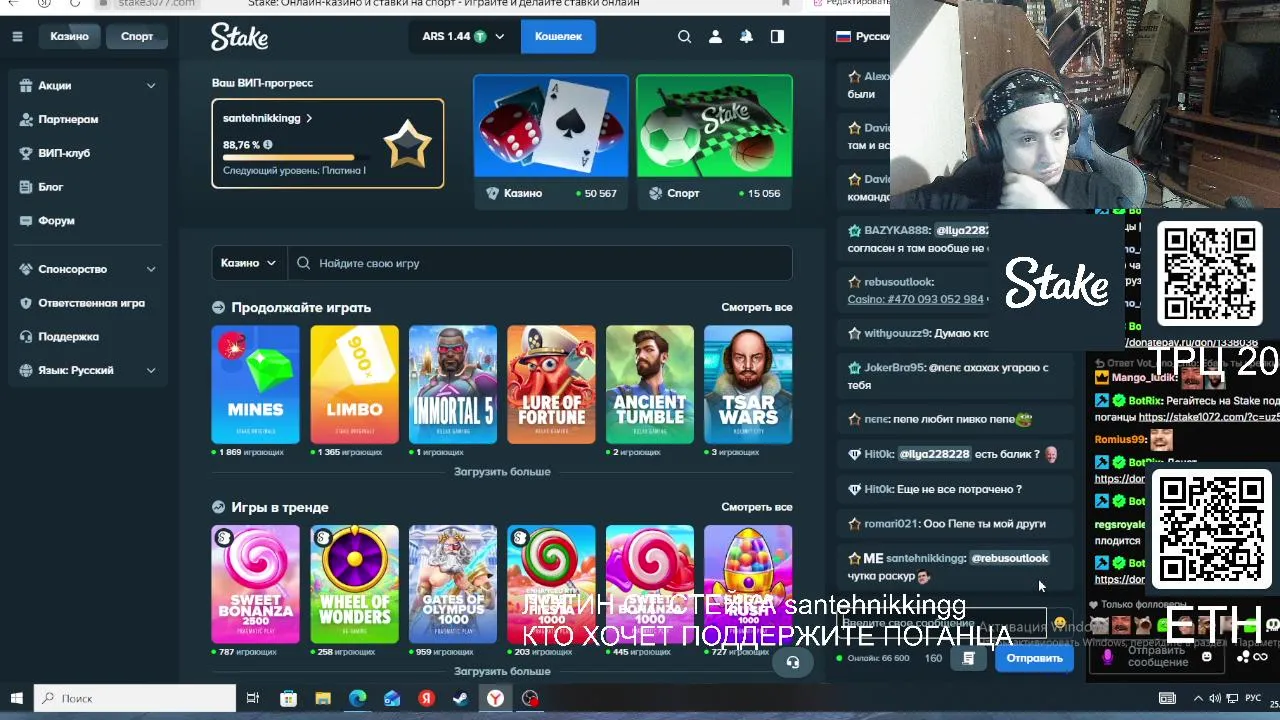Click the chat message input field
The image size is (1280, 720).
coord(942,623)
